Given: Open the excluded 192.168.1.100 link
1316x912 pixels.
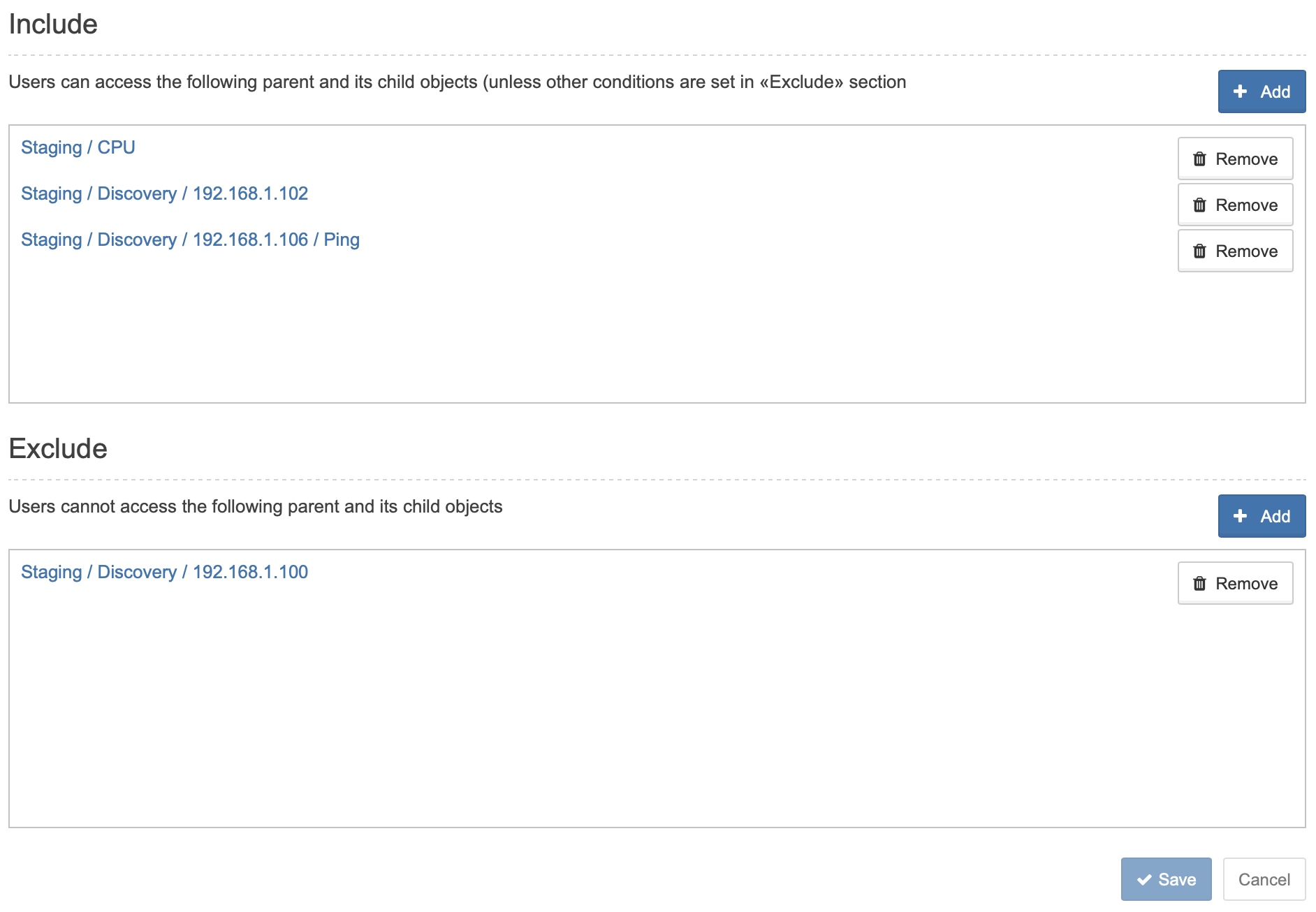Looking at the screenshot, I should point(164,572).
